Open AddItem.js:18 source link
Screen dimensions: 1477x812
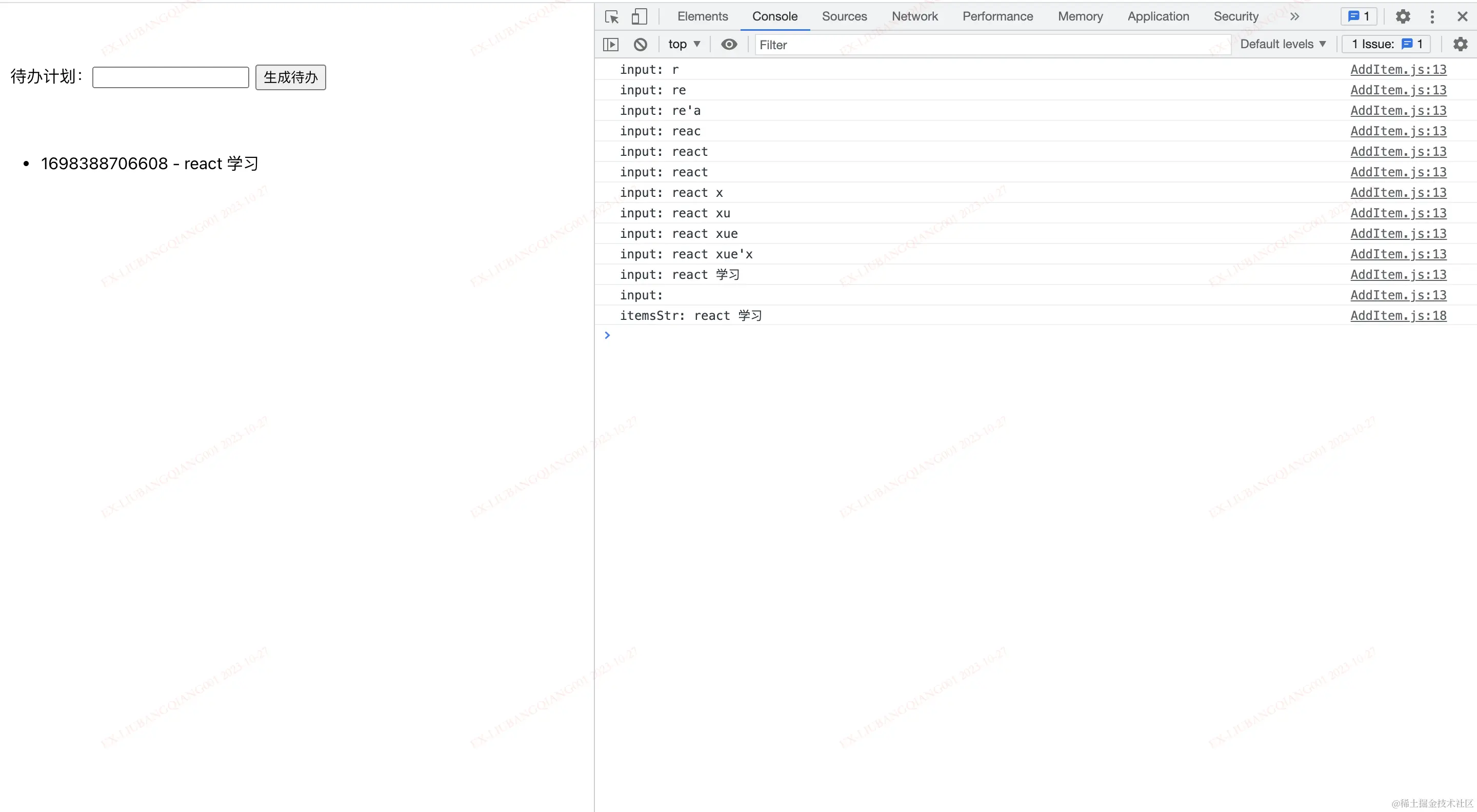tap(1398, 316)
